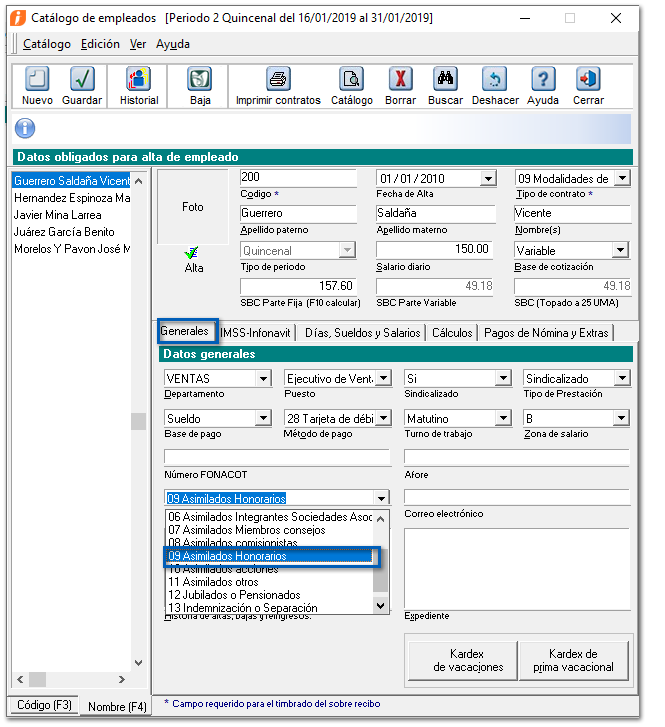Click the Número FONACOT input field
This screenshot has width=665, height=727.
(x=277, y=457)
